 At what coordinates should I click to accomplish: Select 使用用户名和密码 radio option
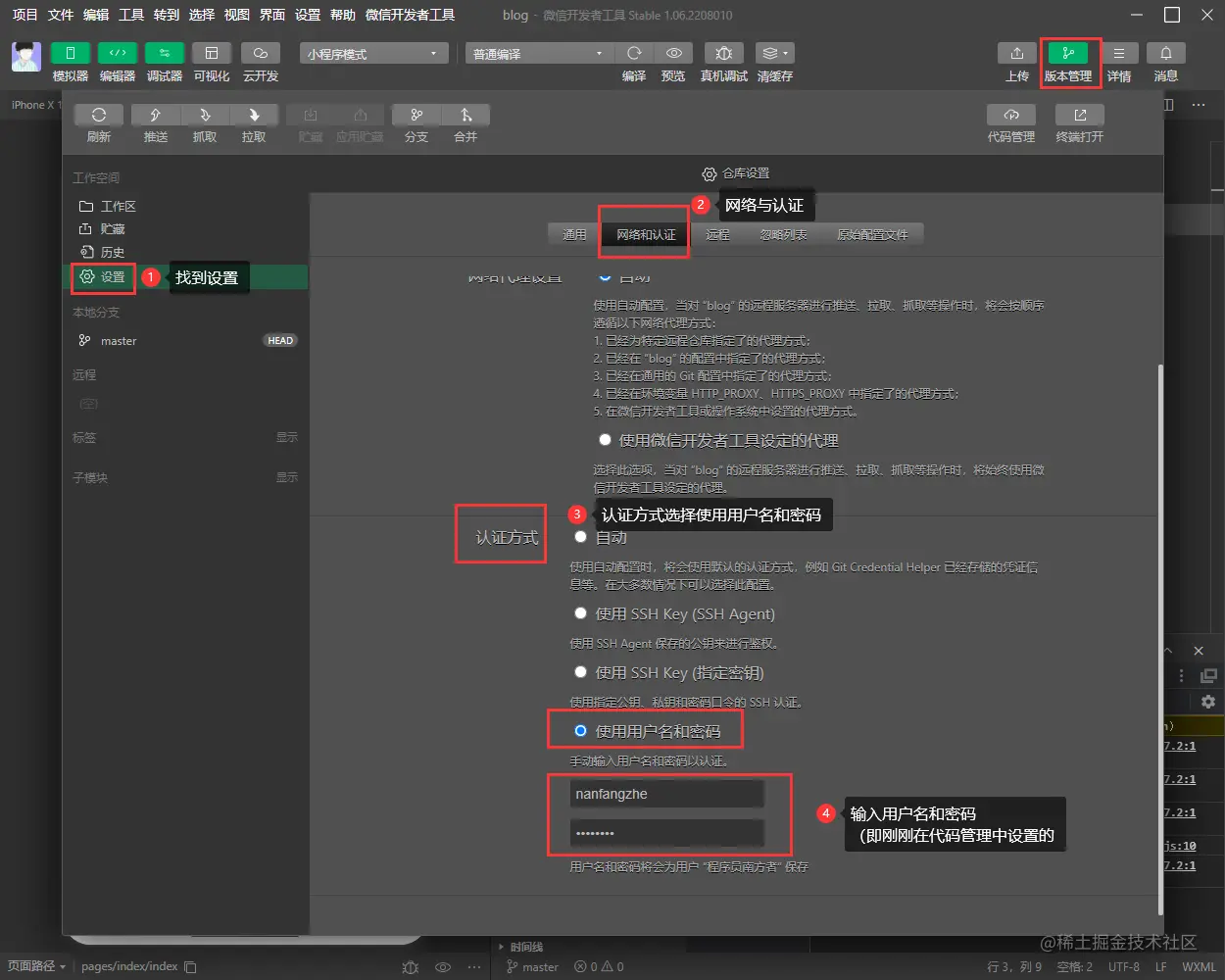click(x=580, y=731)
